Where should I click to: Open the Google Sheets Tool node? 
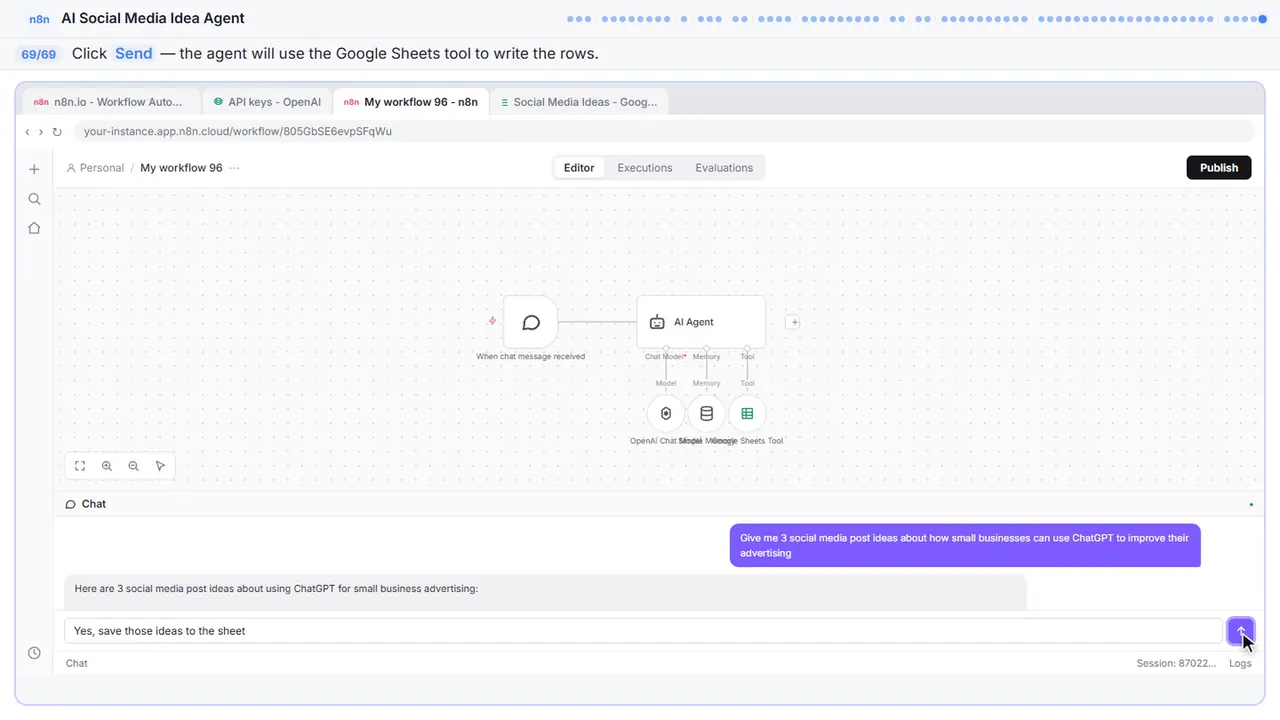coord(747,414)
